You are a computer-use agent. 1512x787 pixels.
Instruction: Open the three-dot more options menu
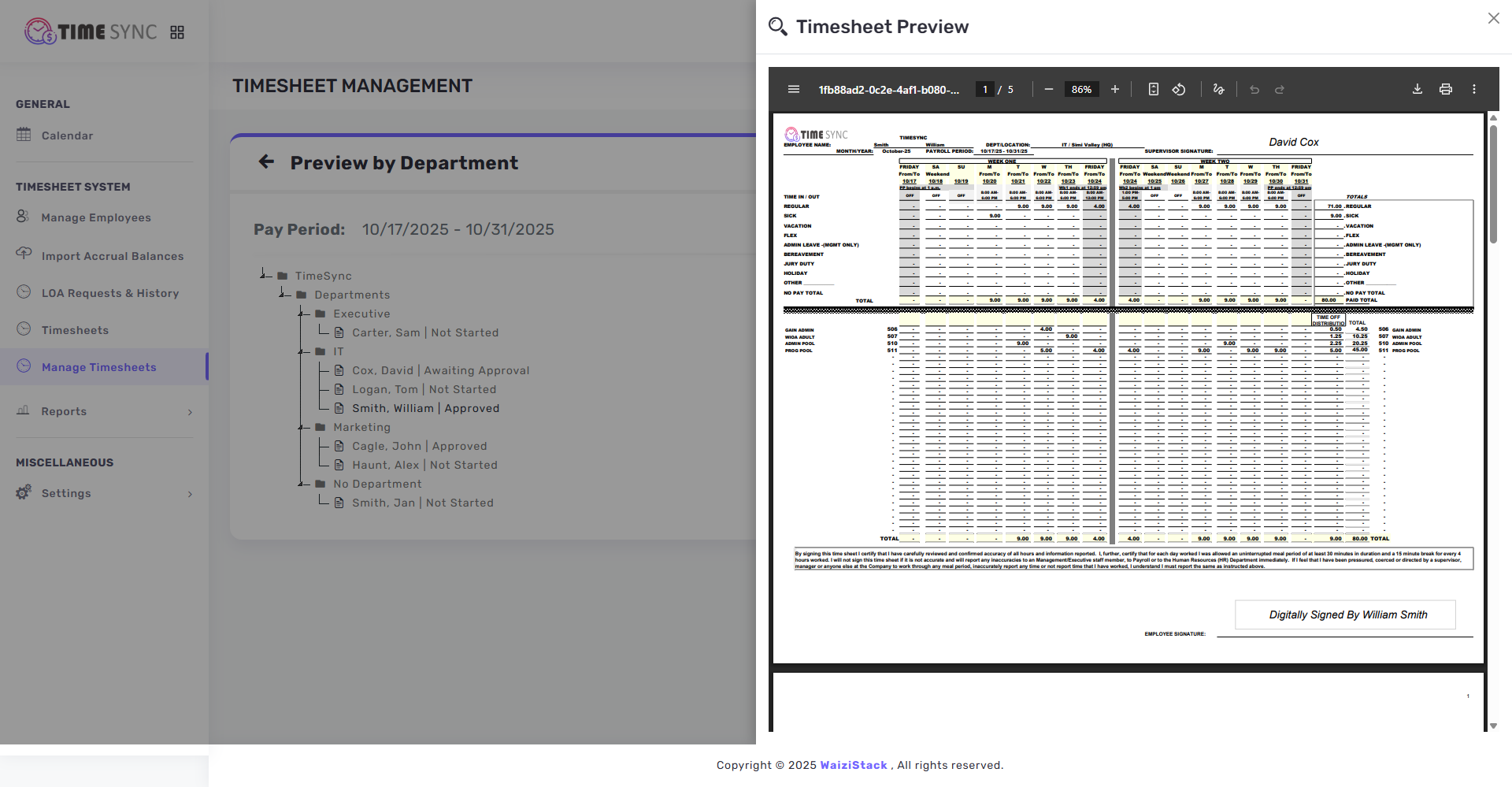coord(1474,89)
